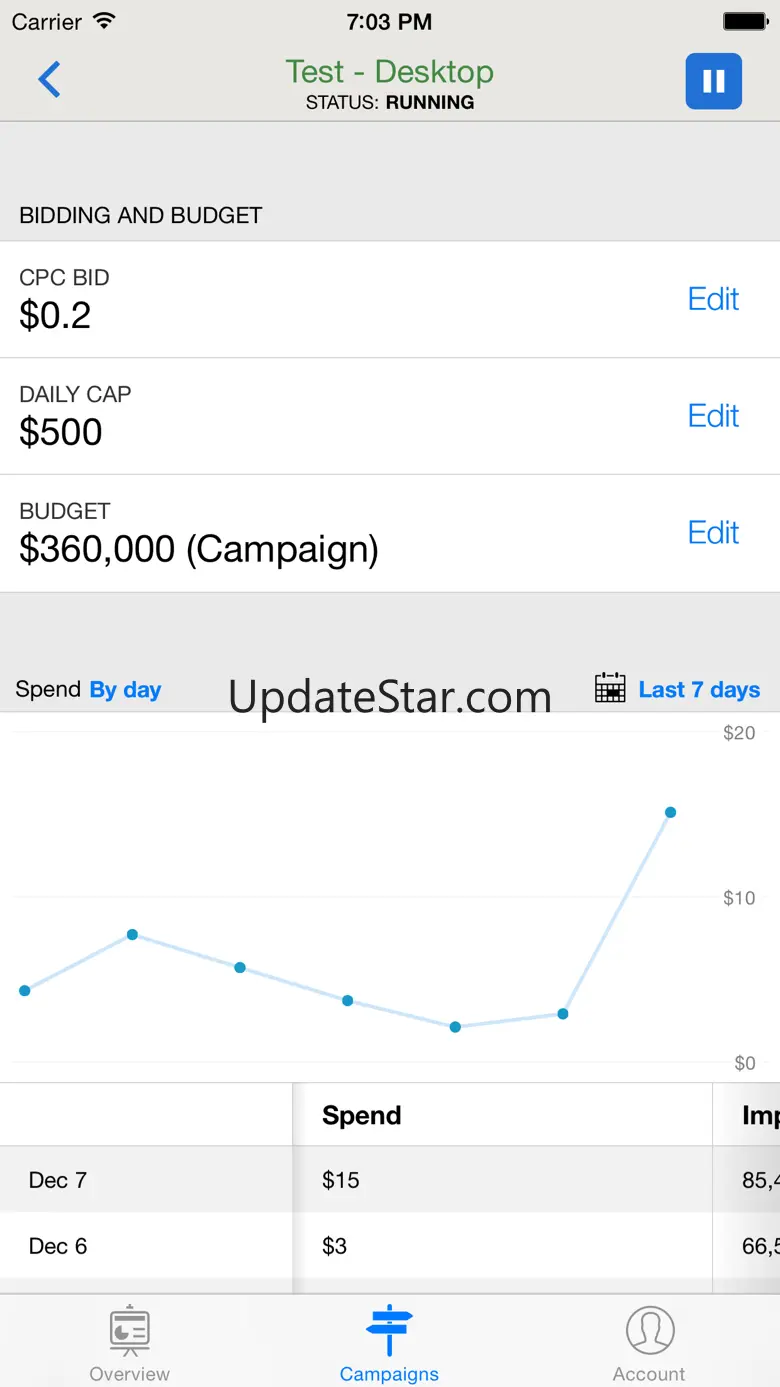Tap the Wi-Fi icon in status bar
The width and height of the screenshot is (780, 1387).
coord(103,21)
